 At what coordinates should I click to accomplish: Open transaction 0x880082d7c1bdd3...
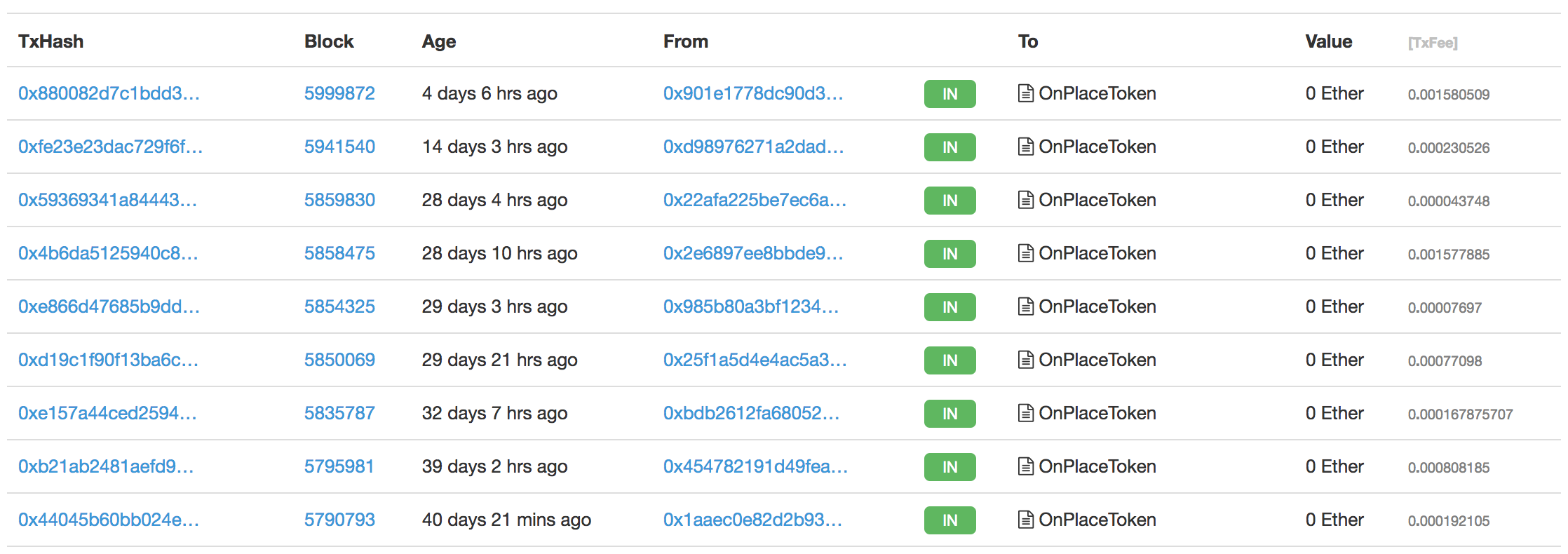point(109,93)
